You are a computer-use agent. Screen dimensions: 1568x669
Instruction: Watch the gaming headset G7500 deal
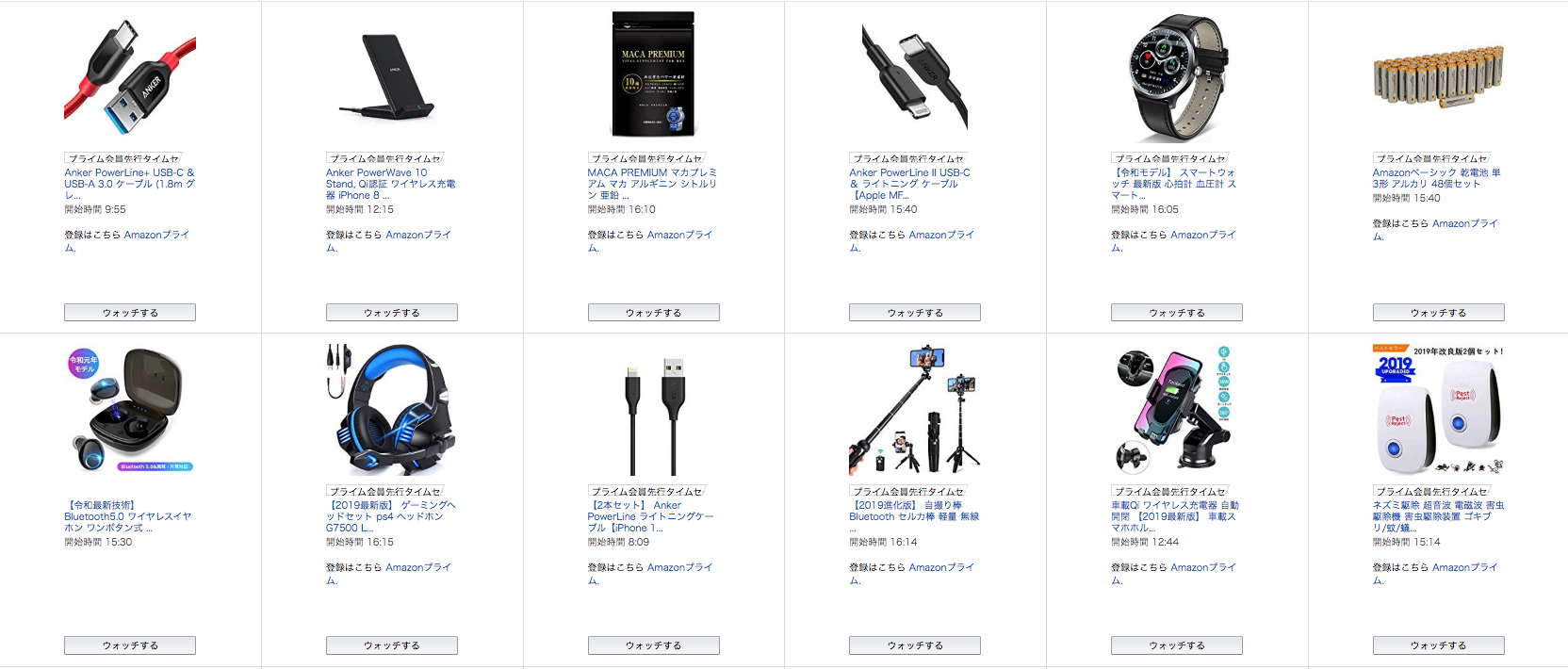point(392,645)
